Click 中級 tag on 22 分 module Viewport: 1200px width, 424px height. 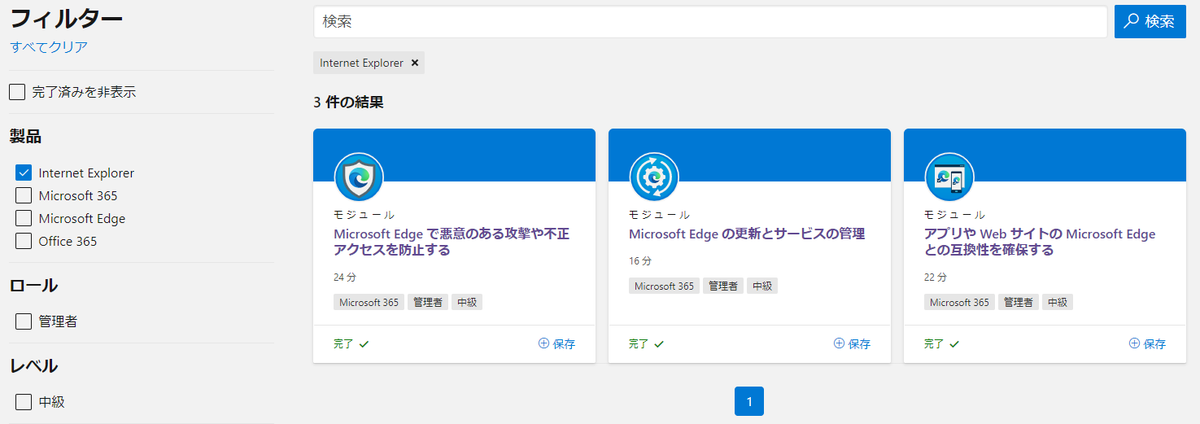point(1057,302)
